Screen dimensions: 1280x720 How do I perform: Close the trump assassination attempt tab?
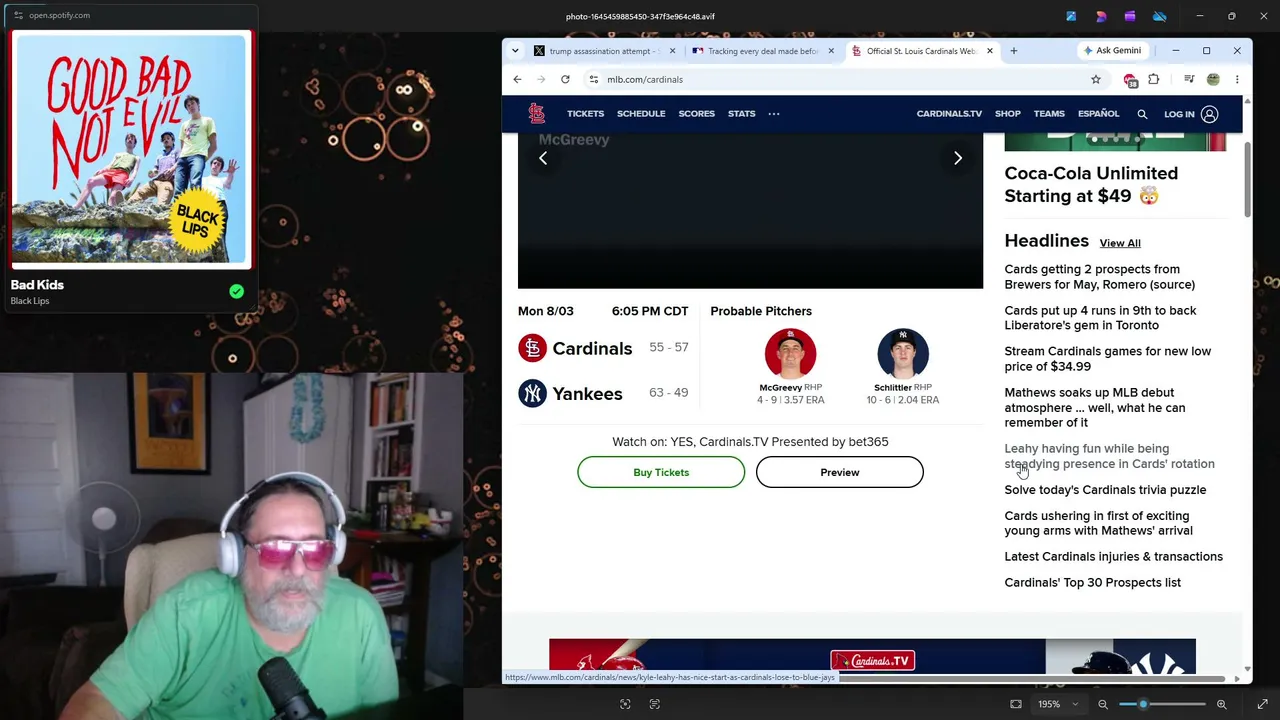click(672, 51)
